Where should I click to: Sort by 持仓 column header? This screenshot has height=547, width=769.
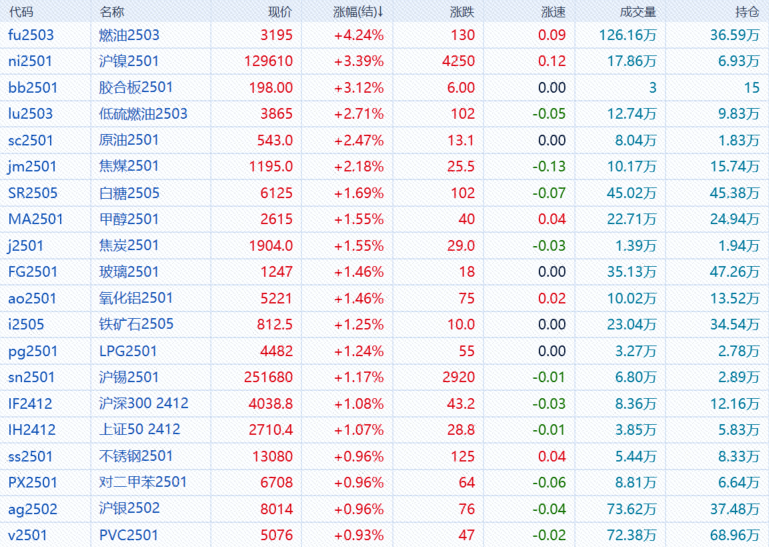coord(746,12)
